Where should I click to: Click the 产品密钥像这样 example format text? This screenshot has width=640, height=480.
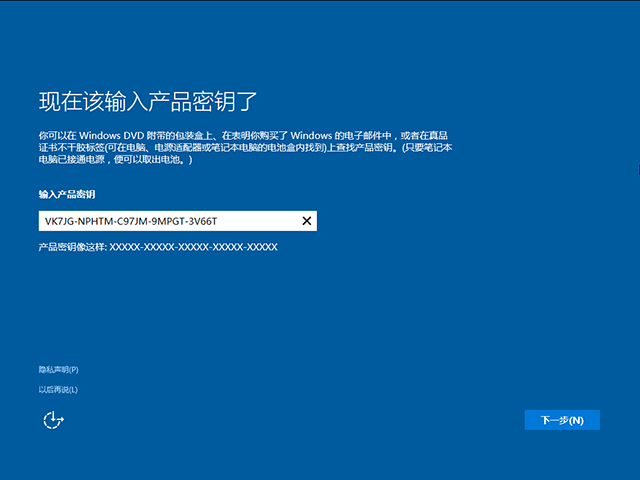157,246
